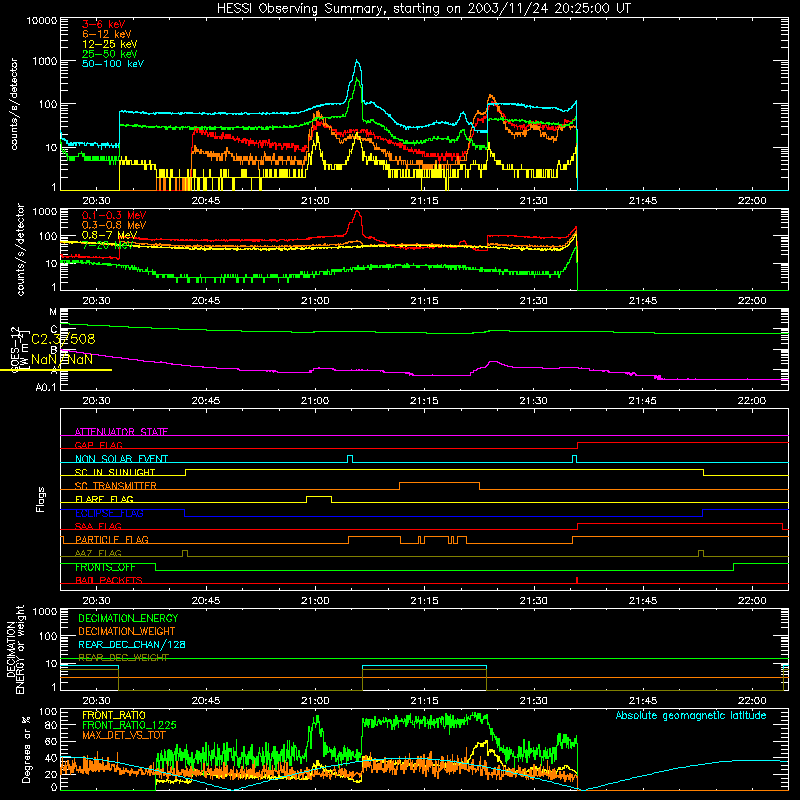
Task: Click the M class tick of GOES panel
Action: [53, 312]
